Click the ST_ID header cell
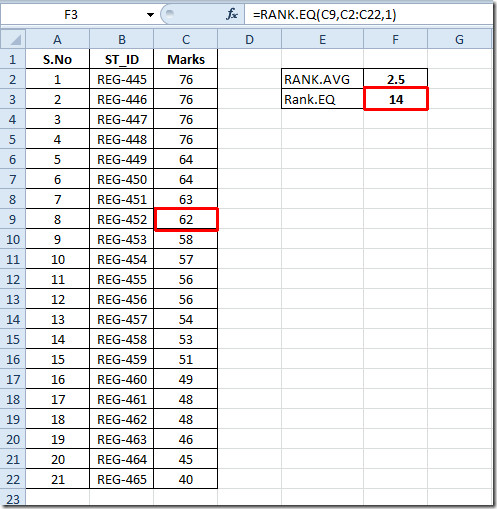 tap(122, 59)
